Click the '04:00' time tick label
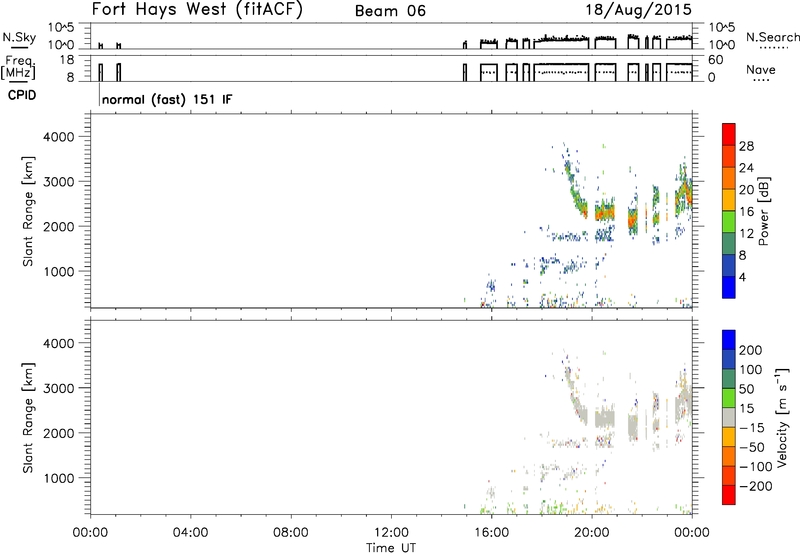The height and width of the screenshot is (554, 800). coord(190,533)
